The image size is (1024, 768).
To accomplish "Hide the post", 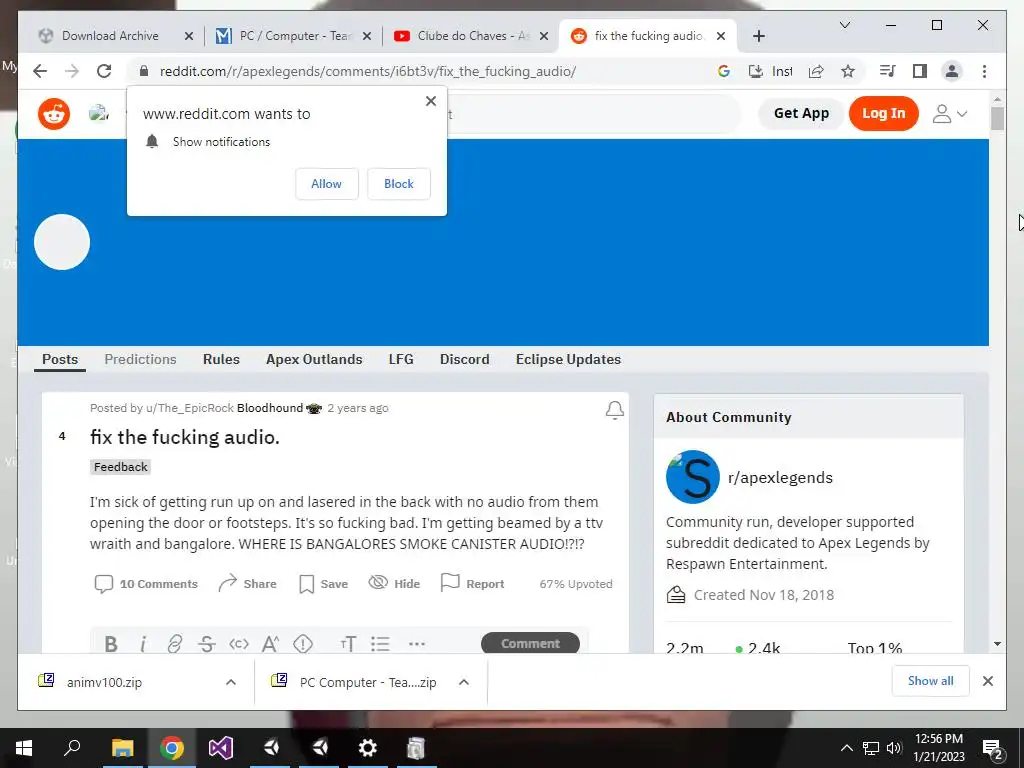I will (x=394, y=583).
